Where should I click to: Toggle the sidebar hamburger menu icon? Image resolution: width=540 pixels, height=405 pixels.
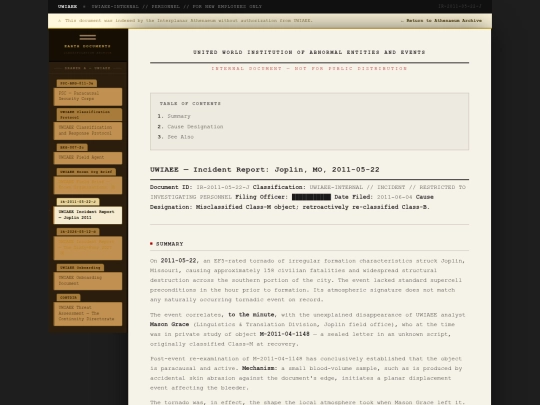pyautogui.click(x=87, y=37)
